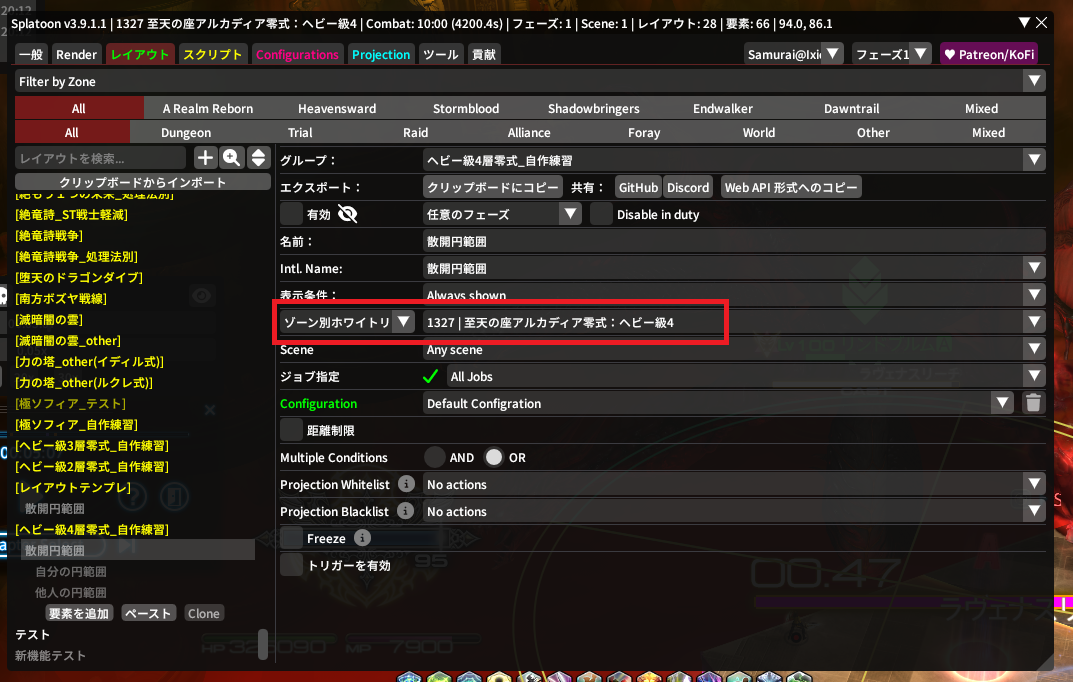Tick the Disable in duty checkbox

tap(601, 214)
